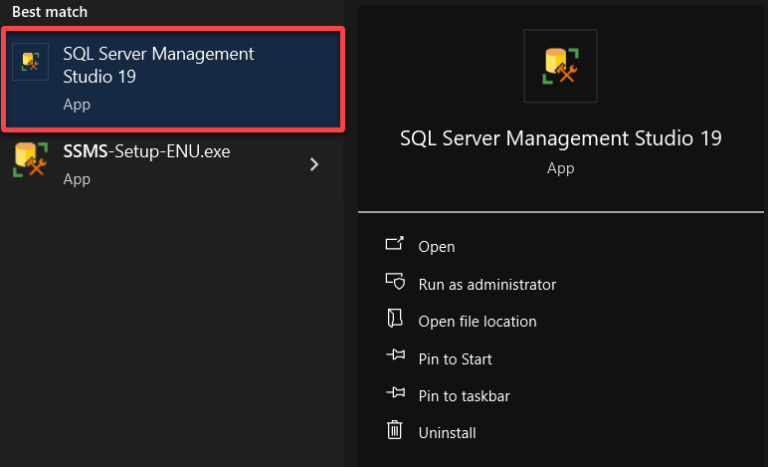Viewport: 768px width, 467px height.
Task: Click the Open file location document icon
Action: click(x=395, y=320)
